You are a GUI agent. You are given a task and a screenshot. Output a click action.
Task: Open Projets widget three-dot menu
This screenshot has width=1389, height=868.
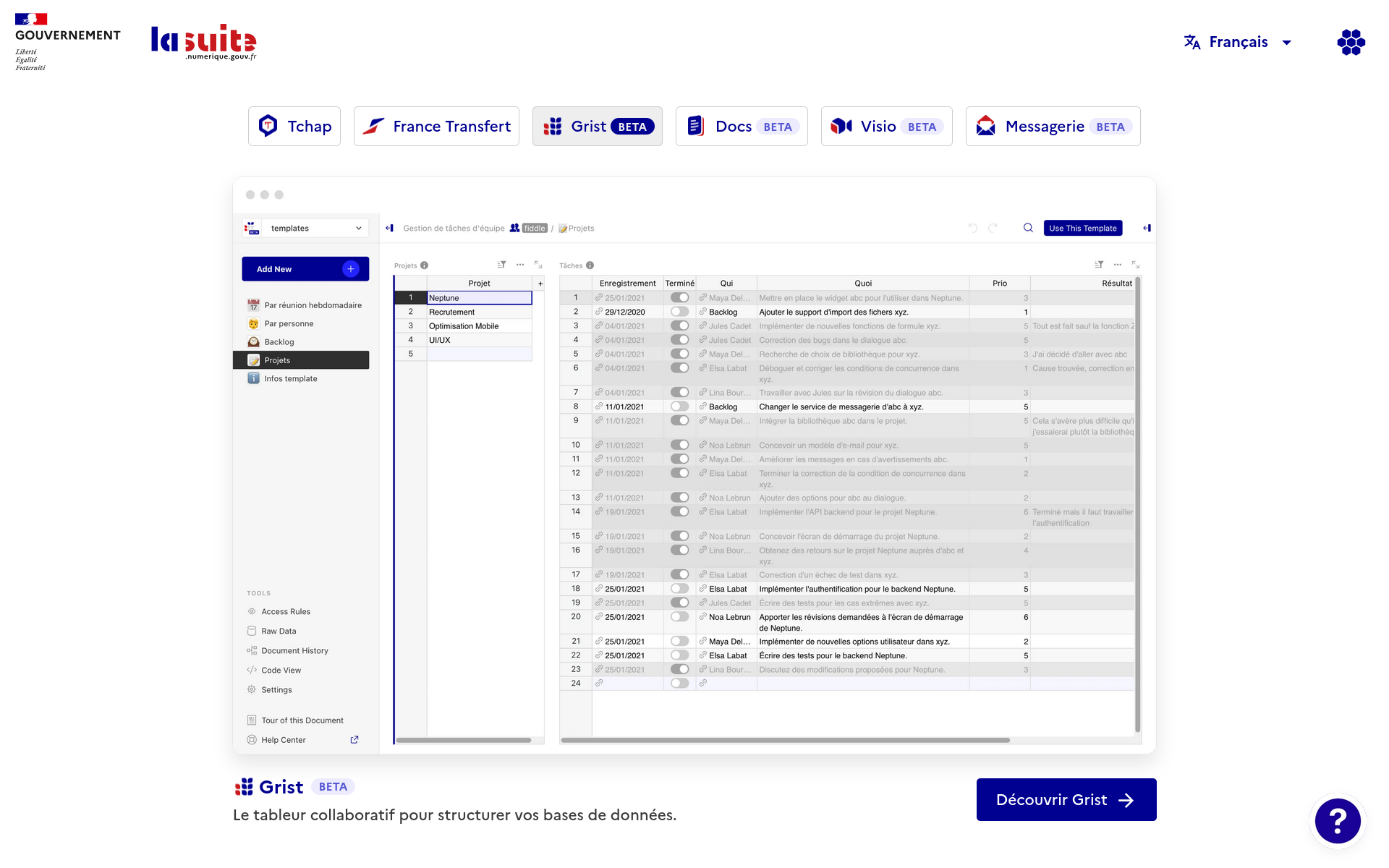tap(520, 265)
